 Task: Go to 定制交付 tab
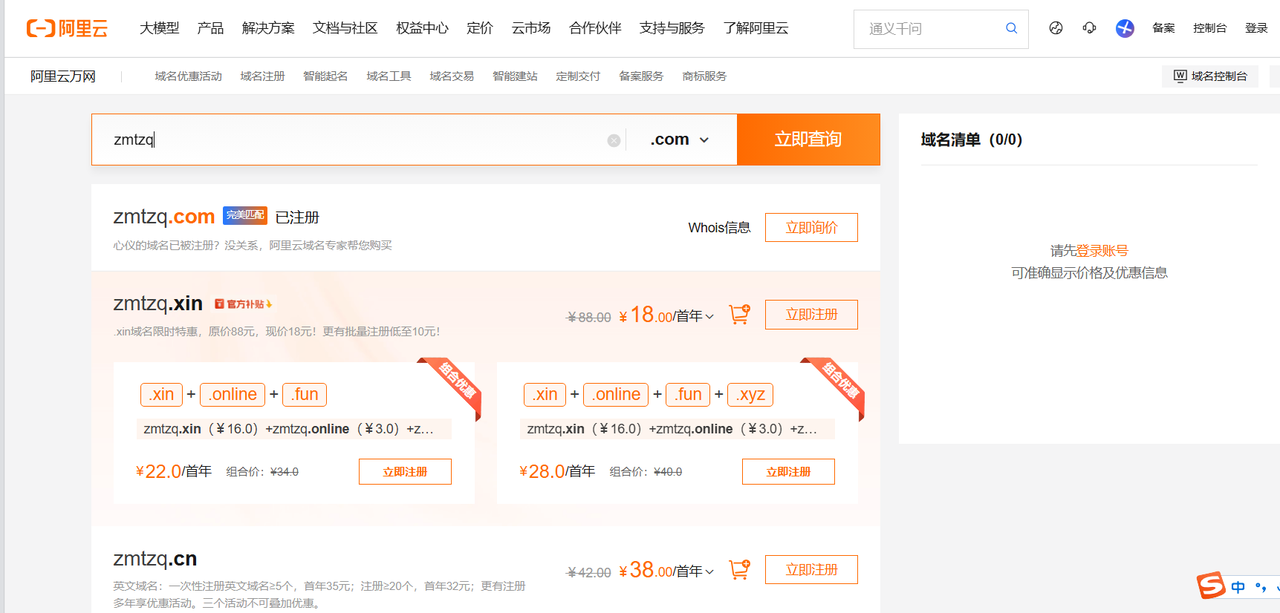(x=578, y=76)
